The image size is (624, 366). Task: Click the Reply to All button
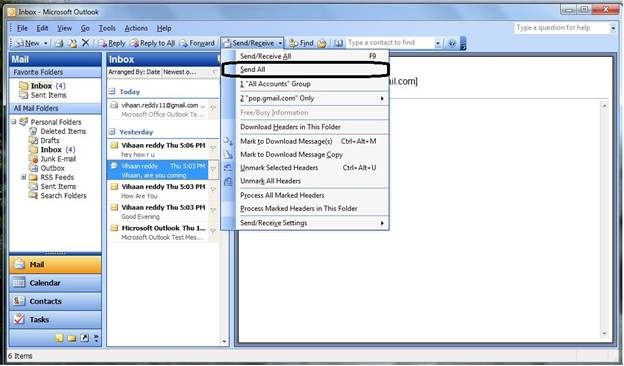click(x=152, y=43)
